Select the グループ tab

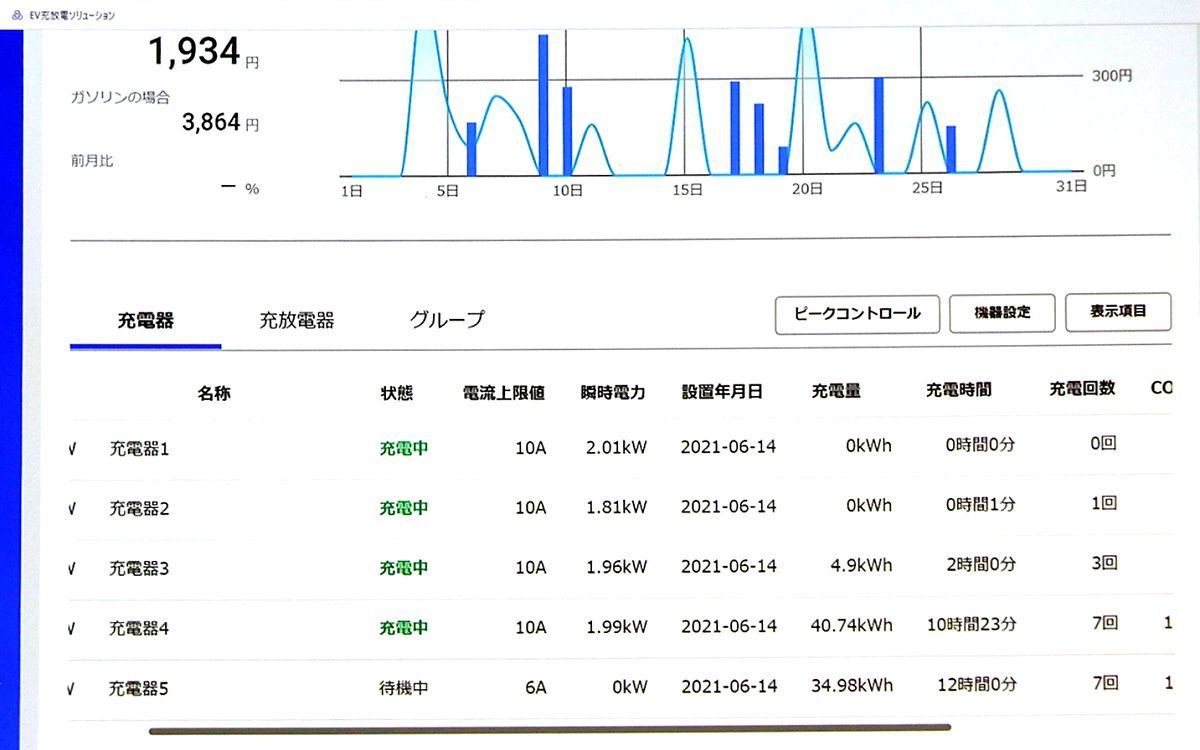coord(447,319)
